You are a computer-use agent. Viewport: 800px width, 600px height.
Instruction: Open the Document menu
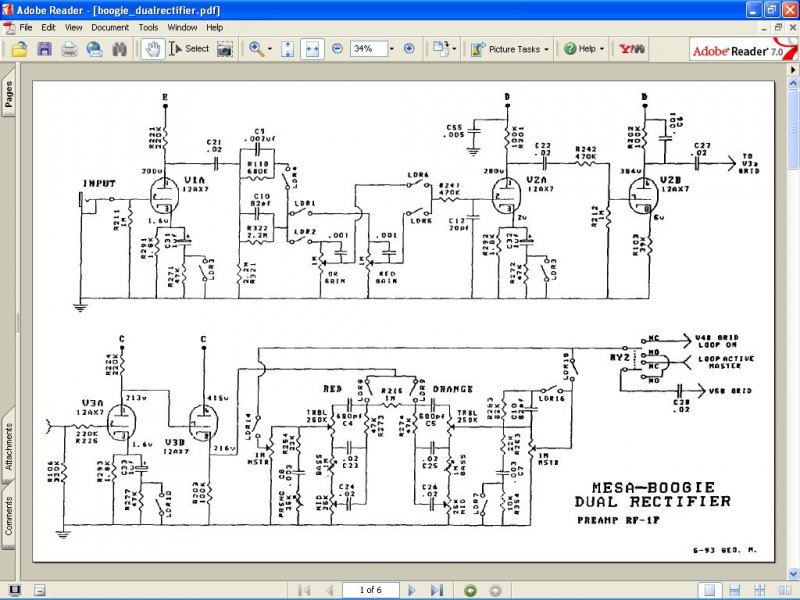click(x=110, y=28)
